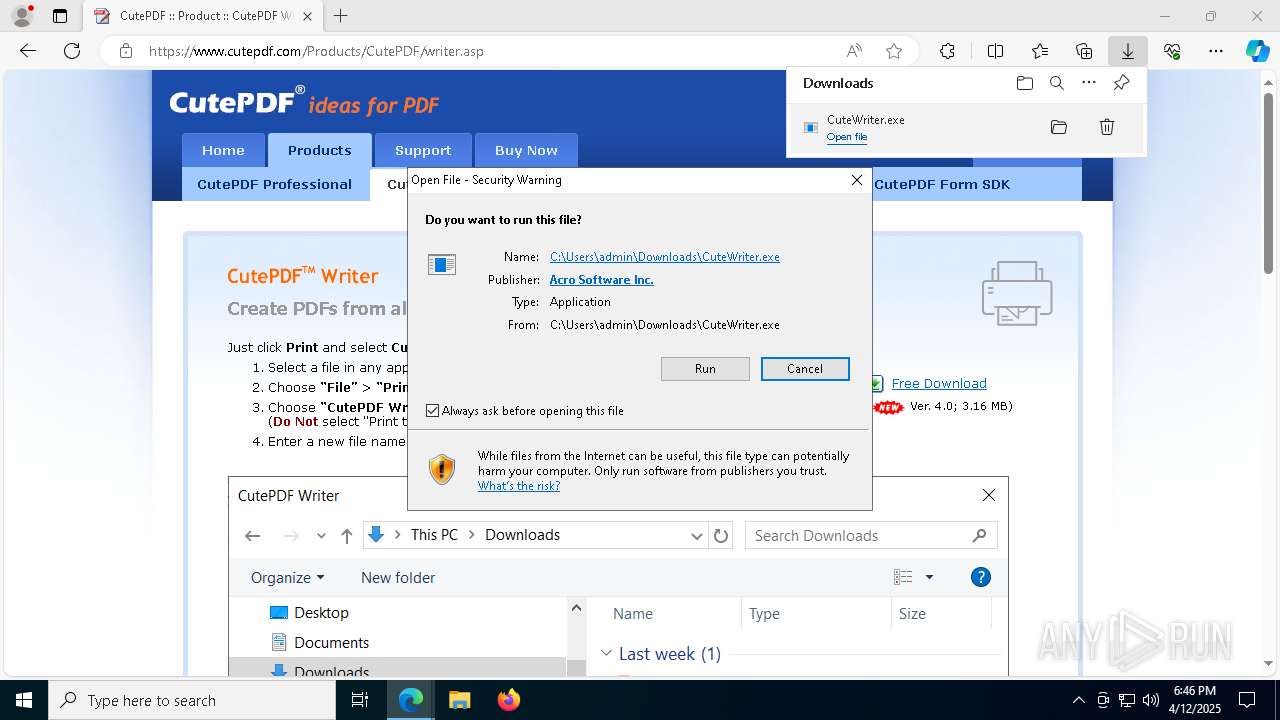The width and height of the screenshot is (1280, 720).
Task: Click the Free Download link
Action: (939, 383)
